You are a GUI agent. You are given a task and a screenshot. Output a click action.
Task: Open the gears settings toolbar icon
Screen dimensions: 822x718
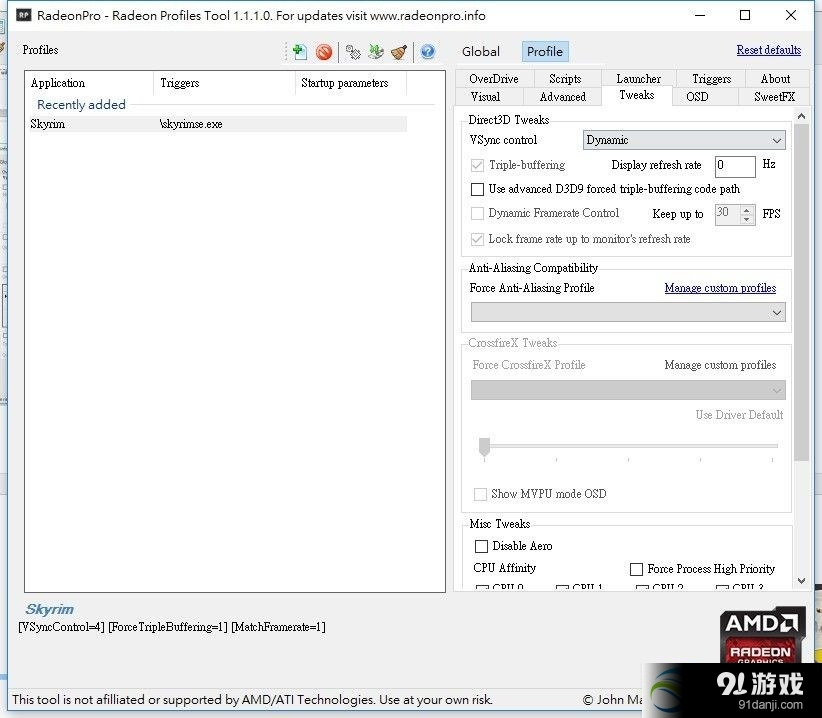353,52
